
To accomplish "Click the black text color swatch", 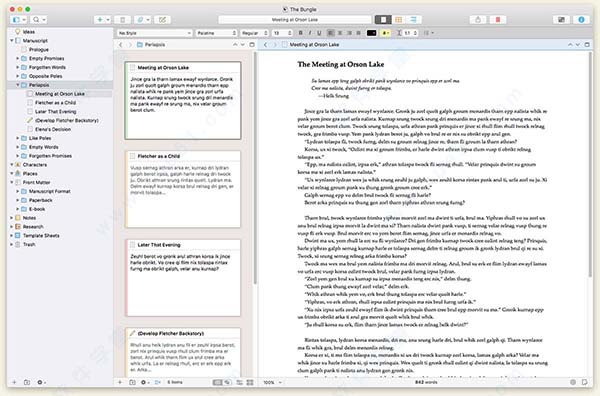I will pos(372,33).
